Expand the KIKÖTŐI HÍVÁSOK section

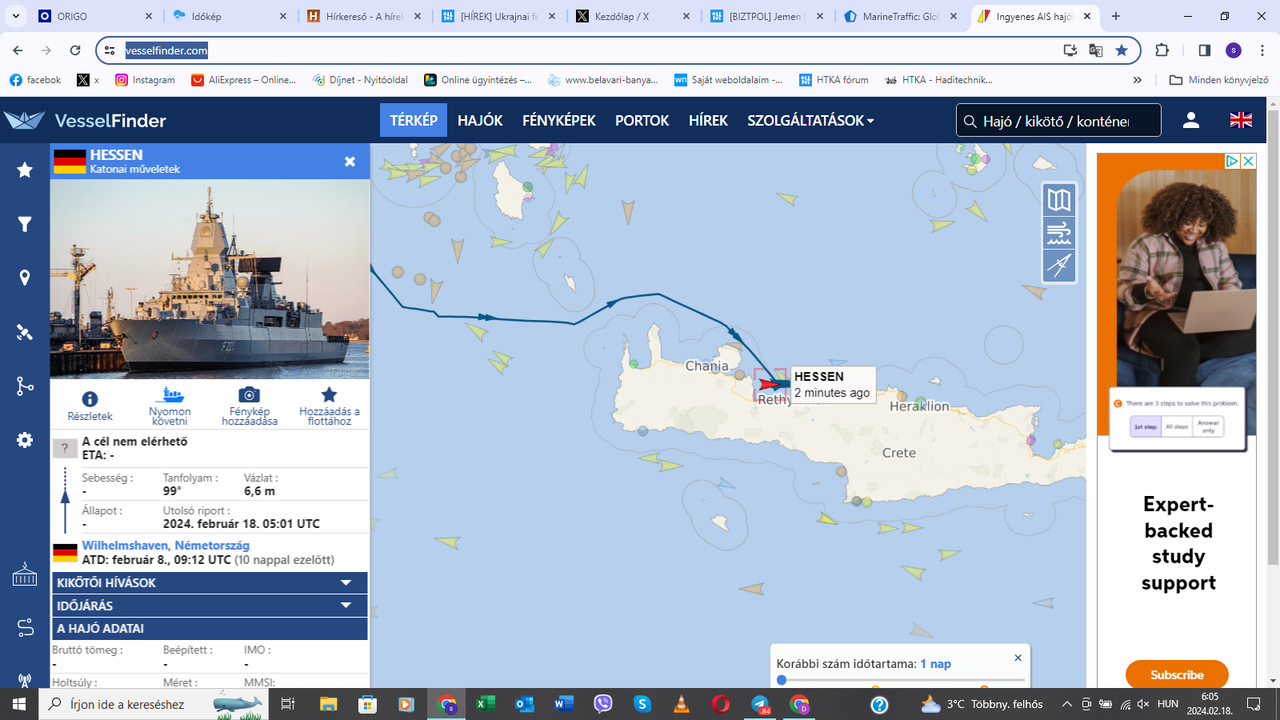point(210,582)
